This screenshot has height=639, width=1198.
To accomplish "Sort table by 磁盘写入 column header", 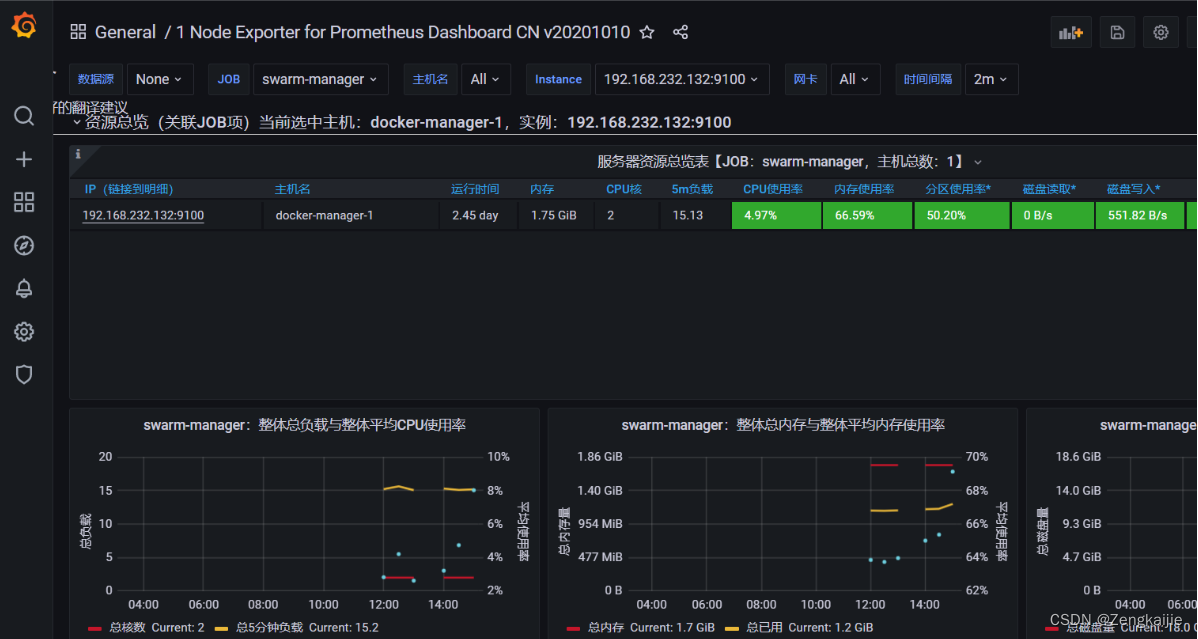I will (1133, 189).
